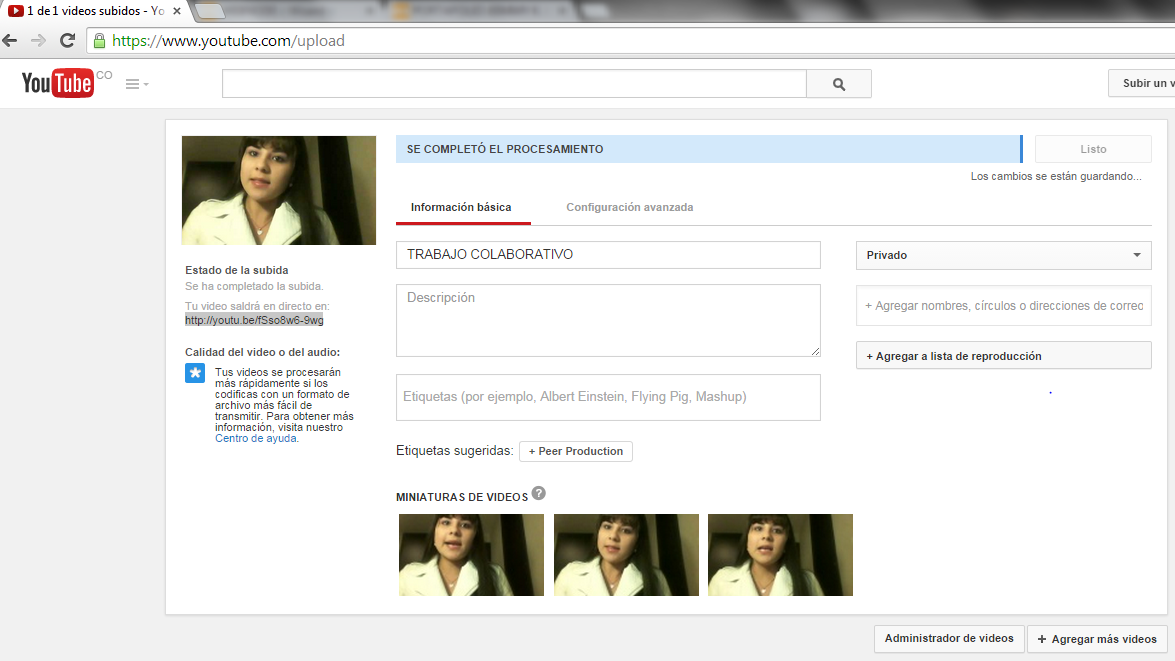The height and width of the screenshot is (661, 1175).
Task: Choose the second video thumbnail
Action: [x=626, y=555]
